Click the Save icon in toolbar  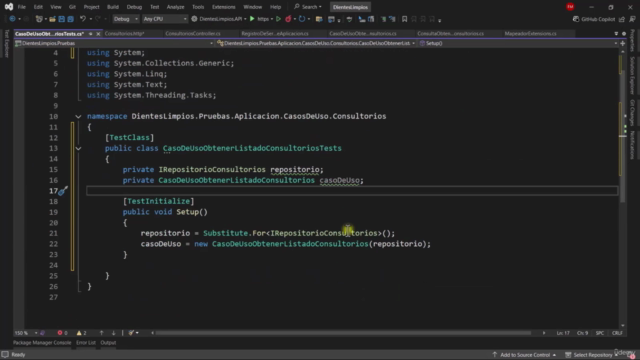click(x=61, y=19)
